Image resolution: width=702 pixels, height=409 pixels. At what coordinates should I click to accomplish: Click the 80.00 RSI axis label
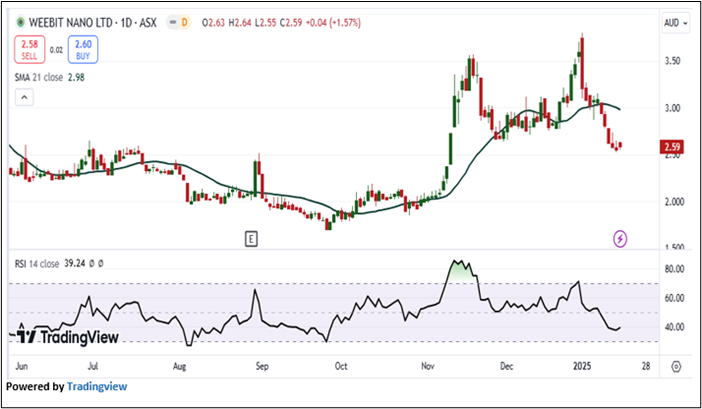tap(674, 269)
